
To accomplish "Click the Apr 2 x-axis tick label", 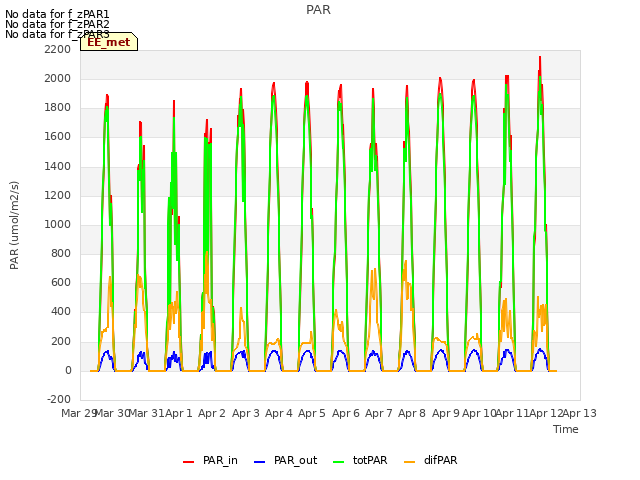I will click(x=212, y=413).
